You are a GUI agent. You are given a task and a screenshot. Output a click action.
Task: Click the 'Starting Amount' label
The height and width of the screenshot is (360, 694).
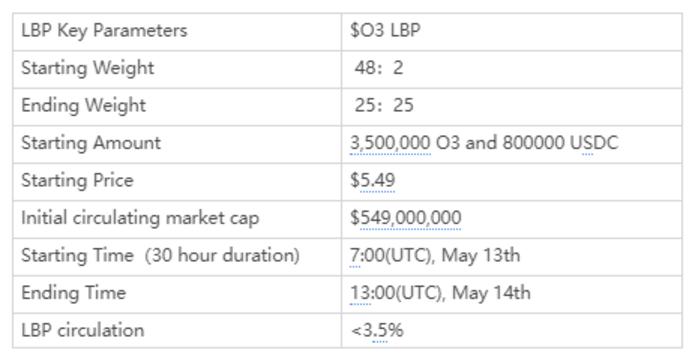[x=91, y=143]
